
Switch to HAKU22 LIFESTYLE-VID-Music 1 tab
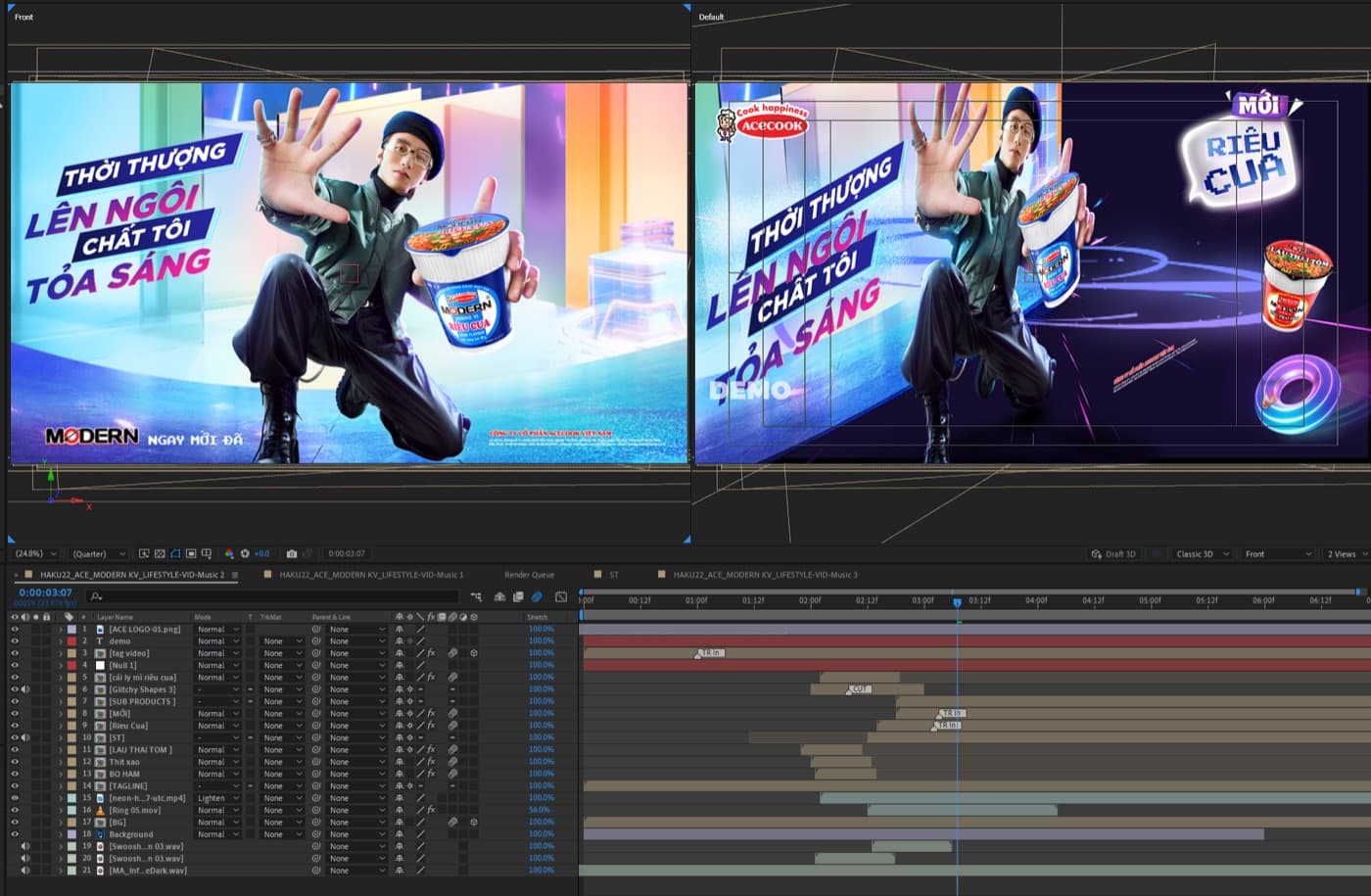(x=371, y=575)
